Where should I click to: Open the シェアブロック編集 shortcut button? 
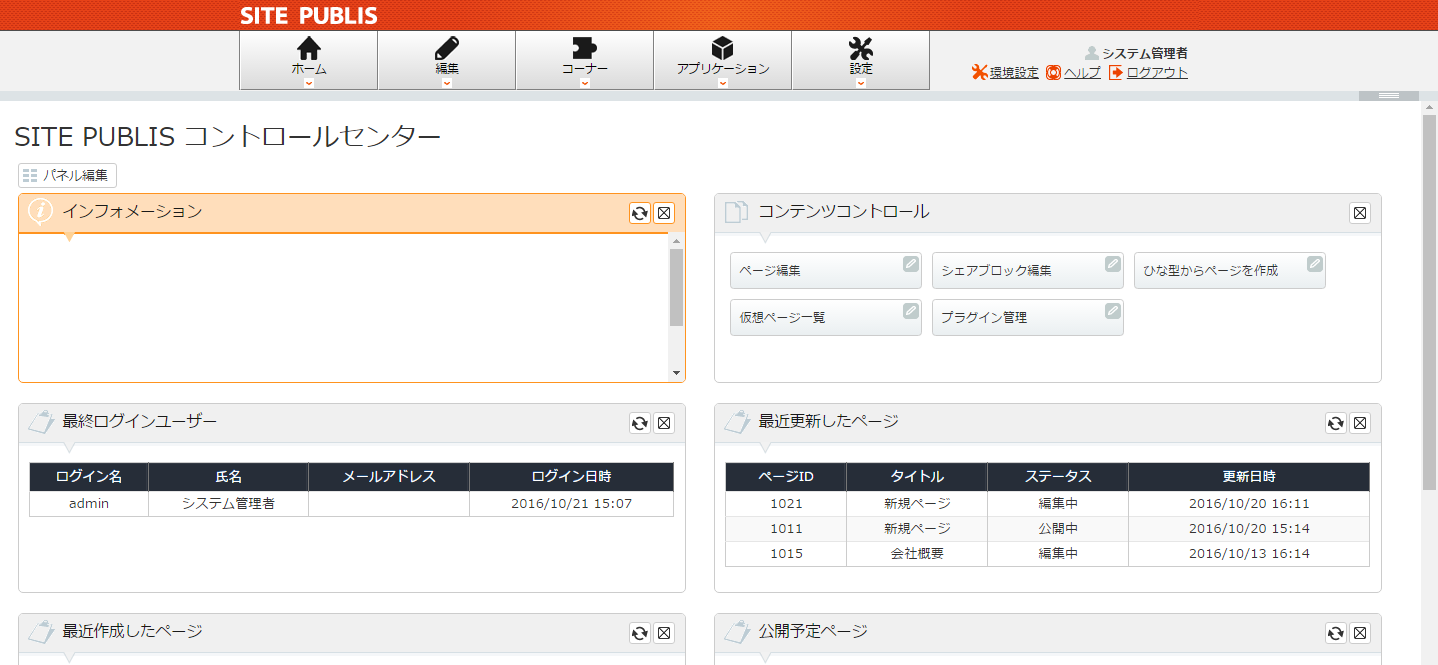point(1028,270)
